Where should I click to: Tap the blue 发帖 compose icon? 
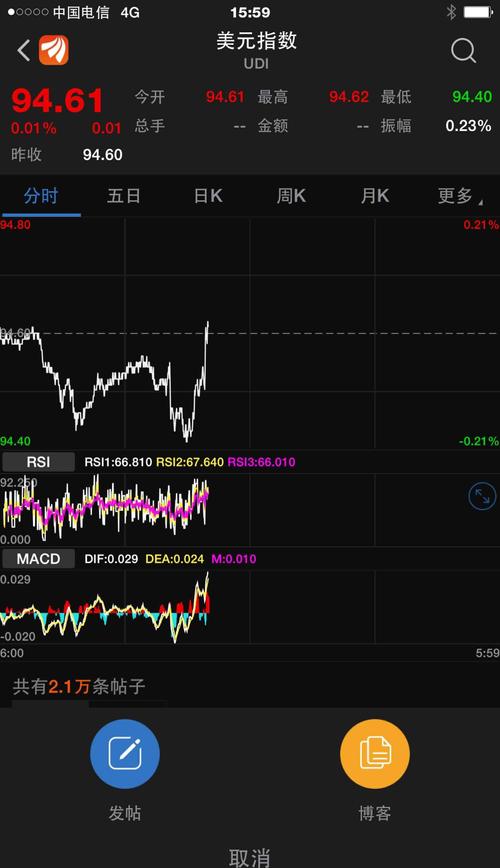pyautogui.click(x=125, y=753)
